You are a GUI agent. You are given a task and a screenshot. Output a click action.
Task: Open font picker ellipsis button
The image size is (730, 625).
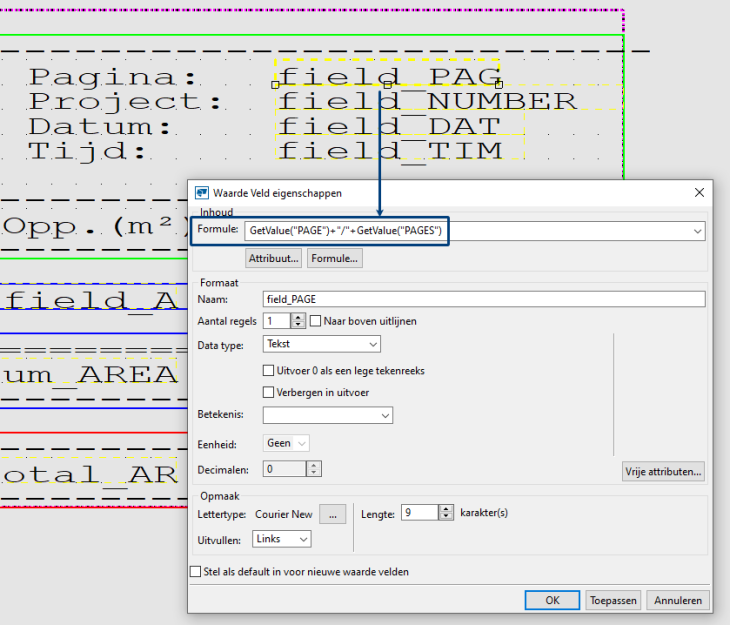[332, 514]
